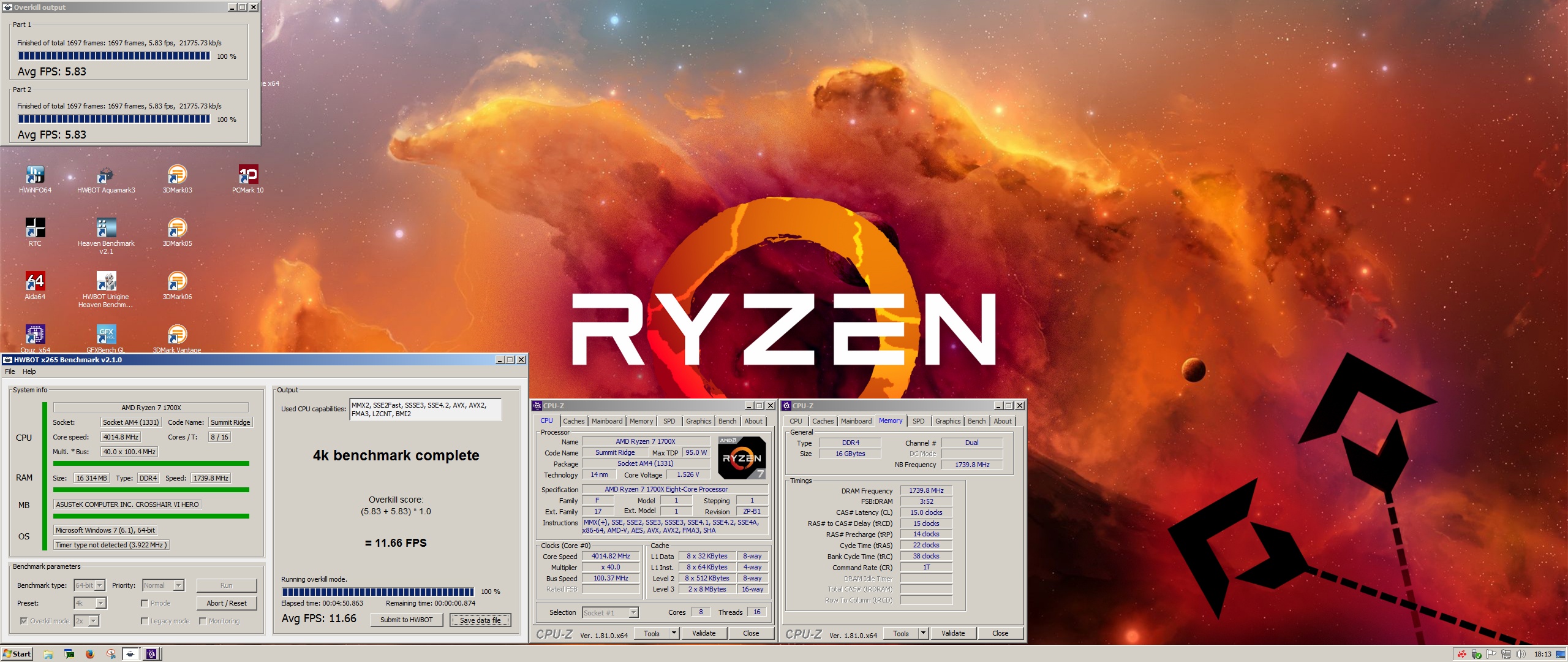
Task: Select the RTC desktop icon
Action: coord(35,232)
